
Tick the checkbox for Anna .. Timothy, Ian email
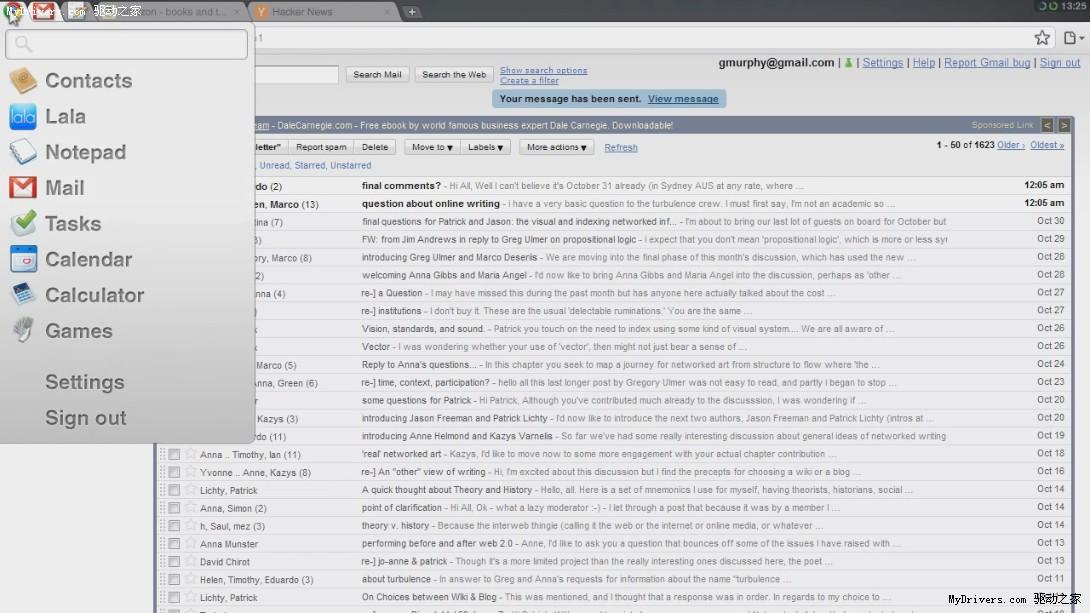(x=174, y=455)
